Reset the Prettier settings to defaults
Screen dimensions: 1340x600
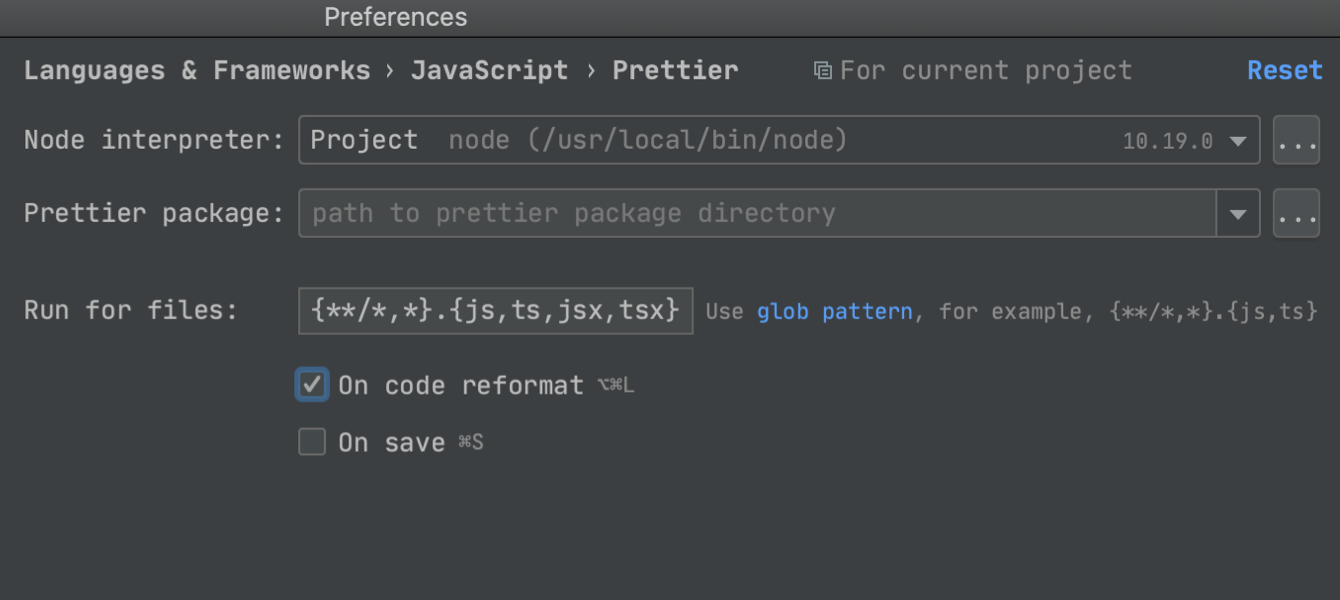pos(1284,71)
